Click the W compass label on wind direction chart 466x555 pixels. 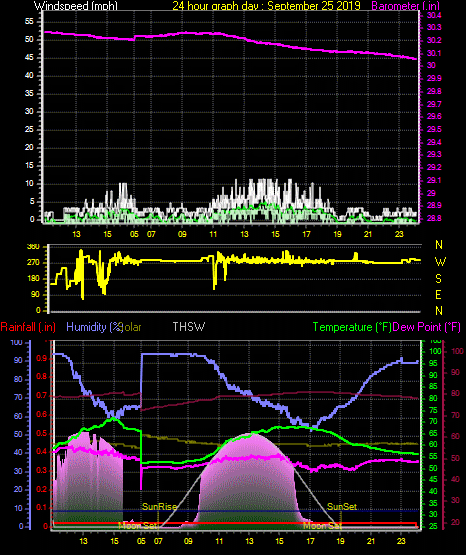[x=440, y=262]
